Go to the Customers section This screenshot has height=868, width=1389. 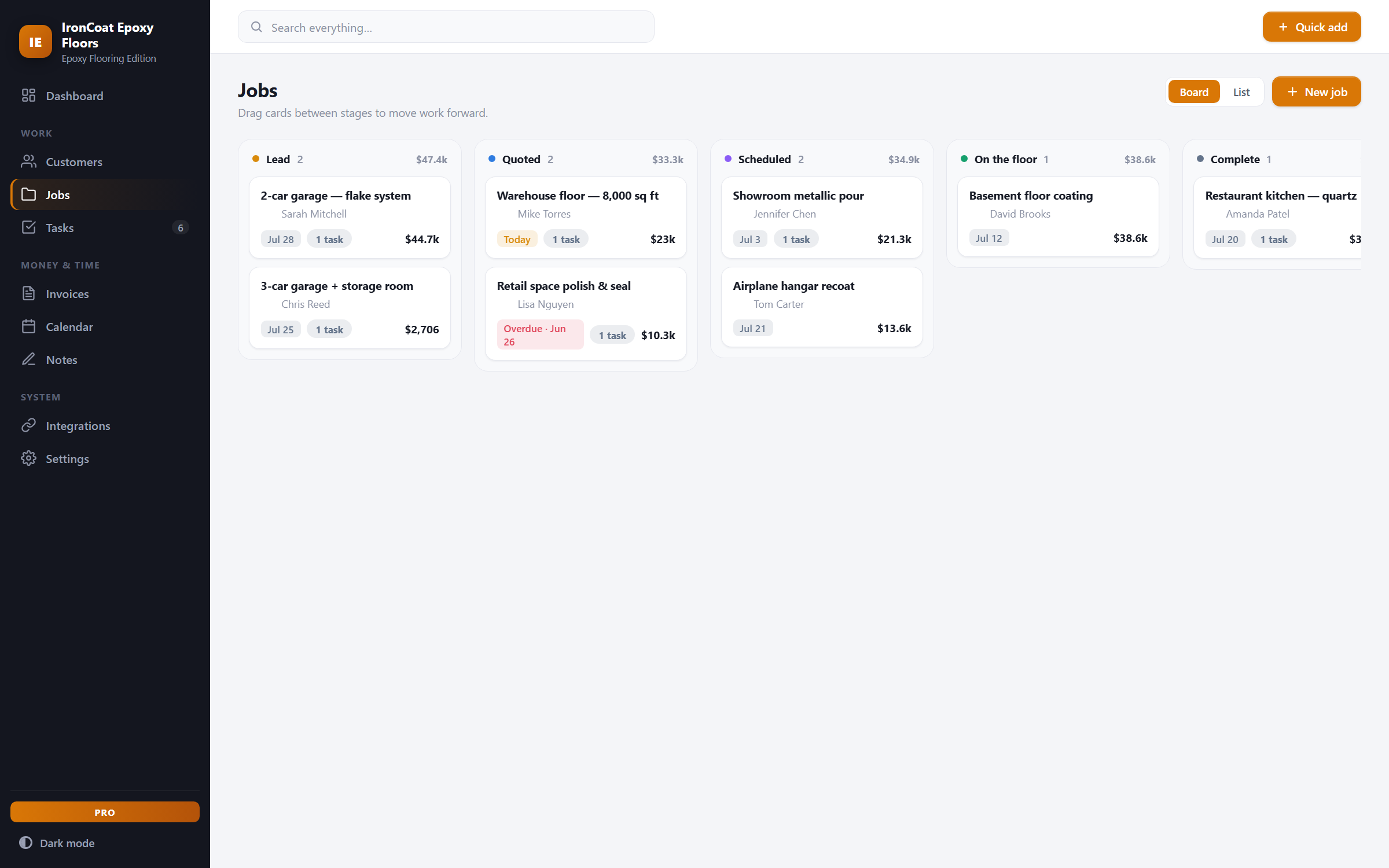(x=105, y=161)
